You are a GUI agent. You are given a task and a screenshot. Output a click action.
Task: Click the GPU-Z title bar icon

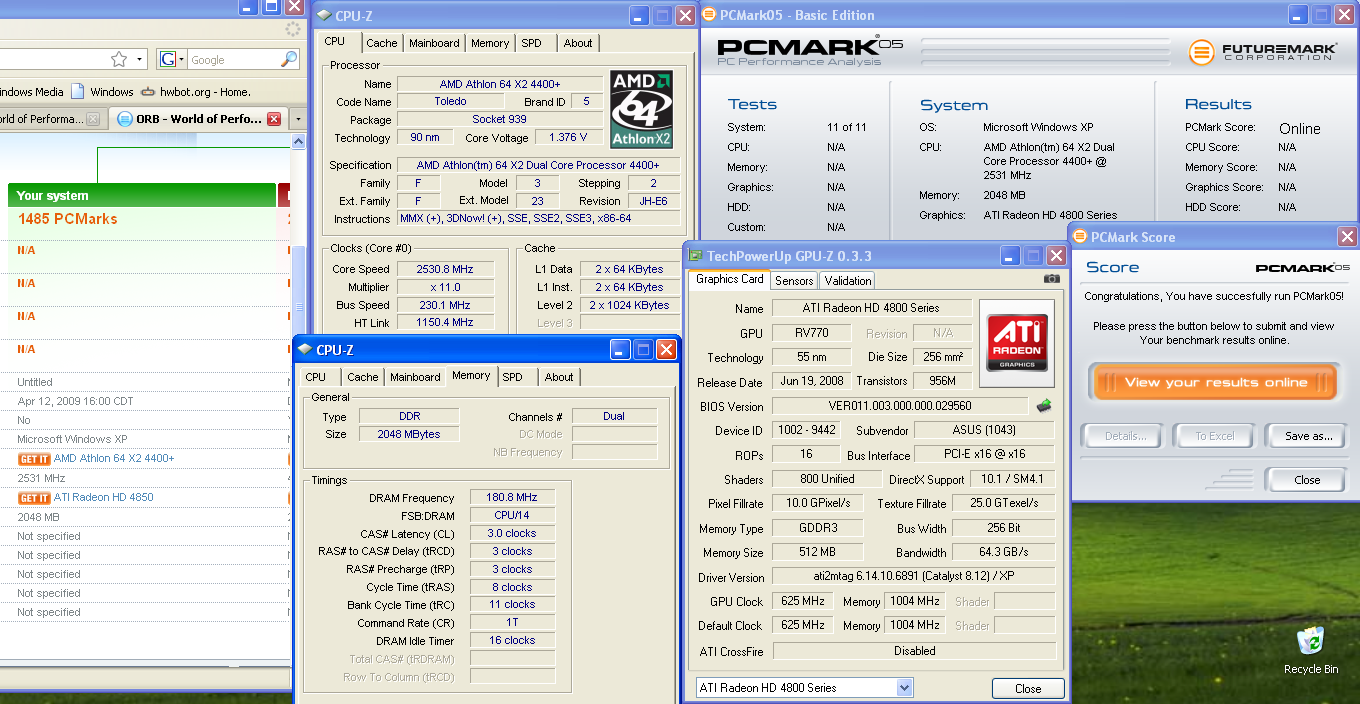pos(695,255)
